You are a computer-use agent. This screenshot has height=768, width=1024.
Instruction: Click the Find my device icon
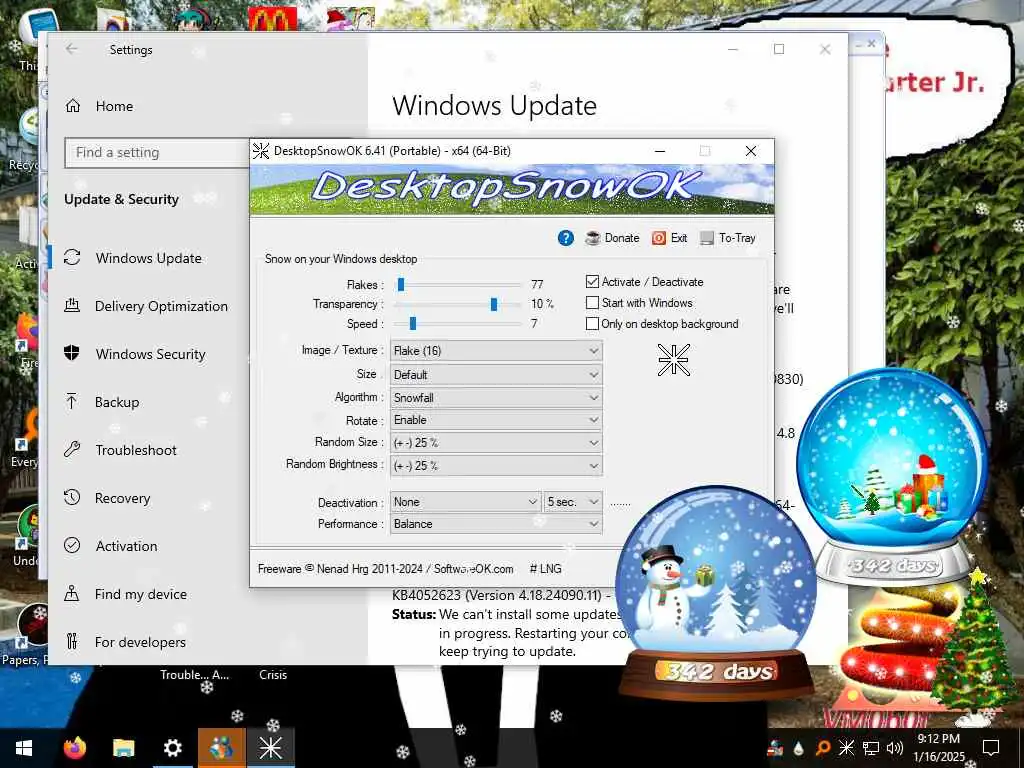pos(72,594)
